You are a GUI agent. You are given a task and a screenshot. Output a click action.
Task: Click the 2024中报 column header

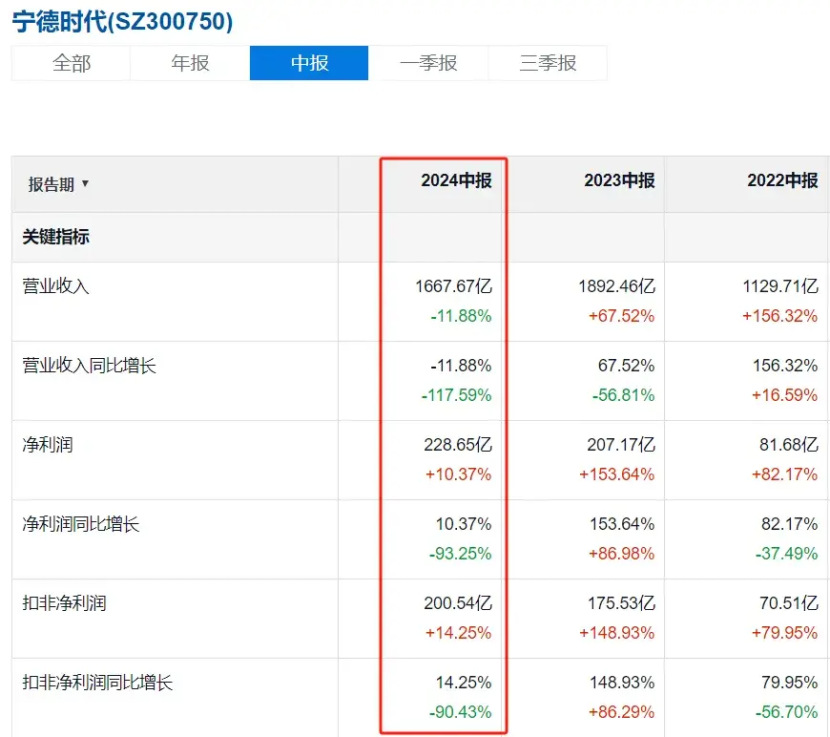click(456, 181)
